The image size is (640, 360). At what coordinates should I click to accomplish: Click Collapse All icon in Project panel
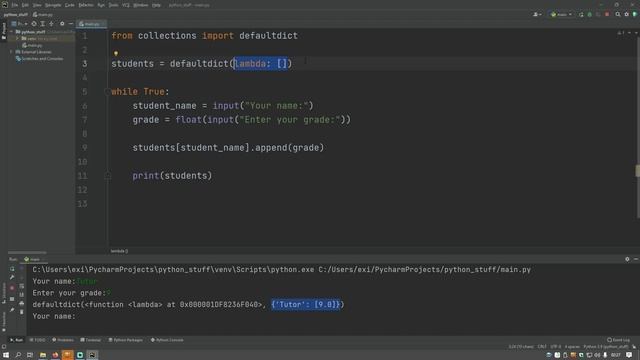click(x=51, y=24)
